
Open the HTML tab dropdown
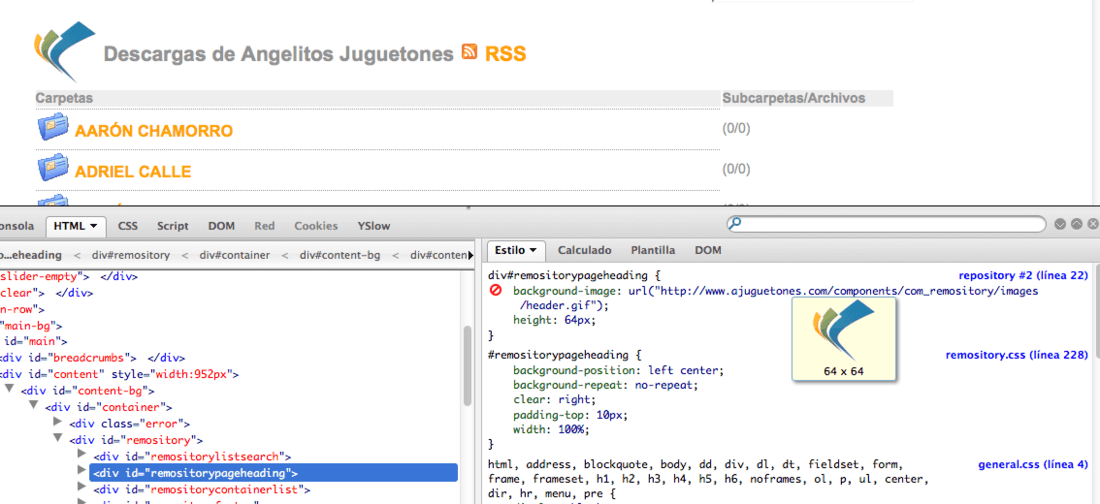93,226
